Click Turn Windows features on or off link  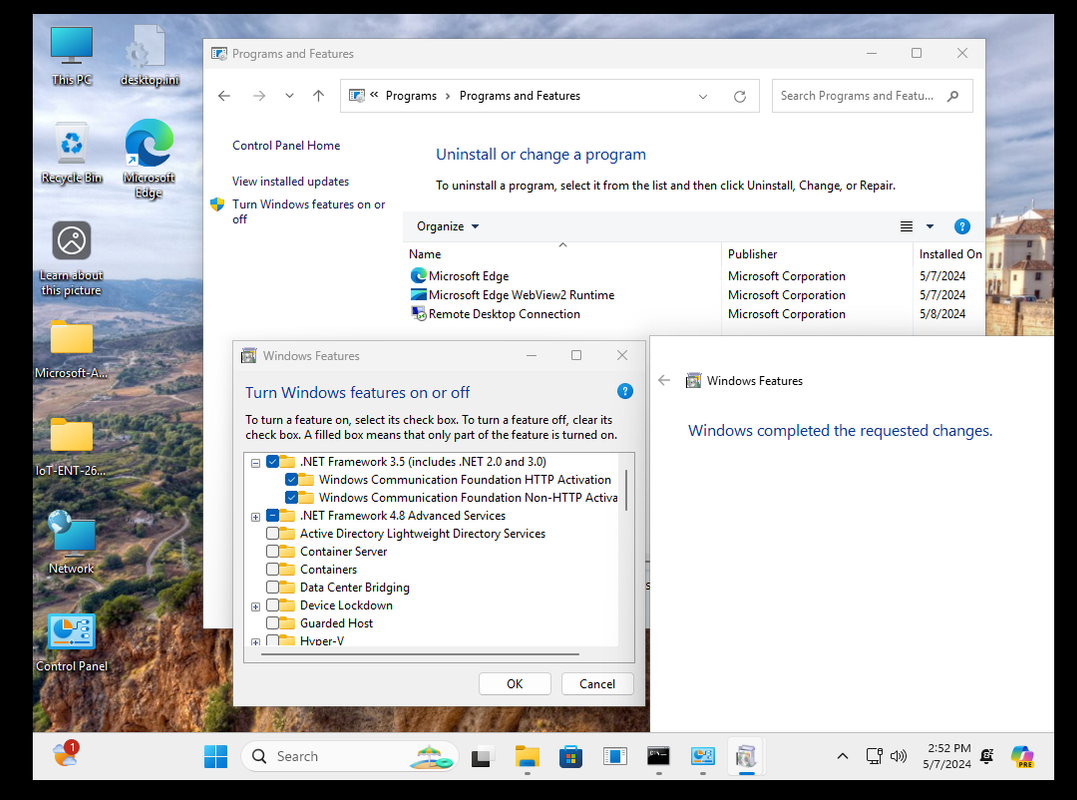coord(308,212)
